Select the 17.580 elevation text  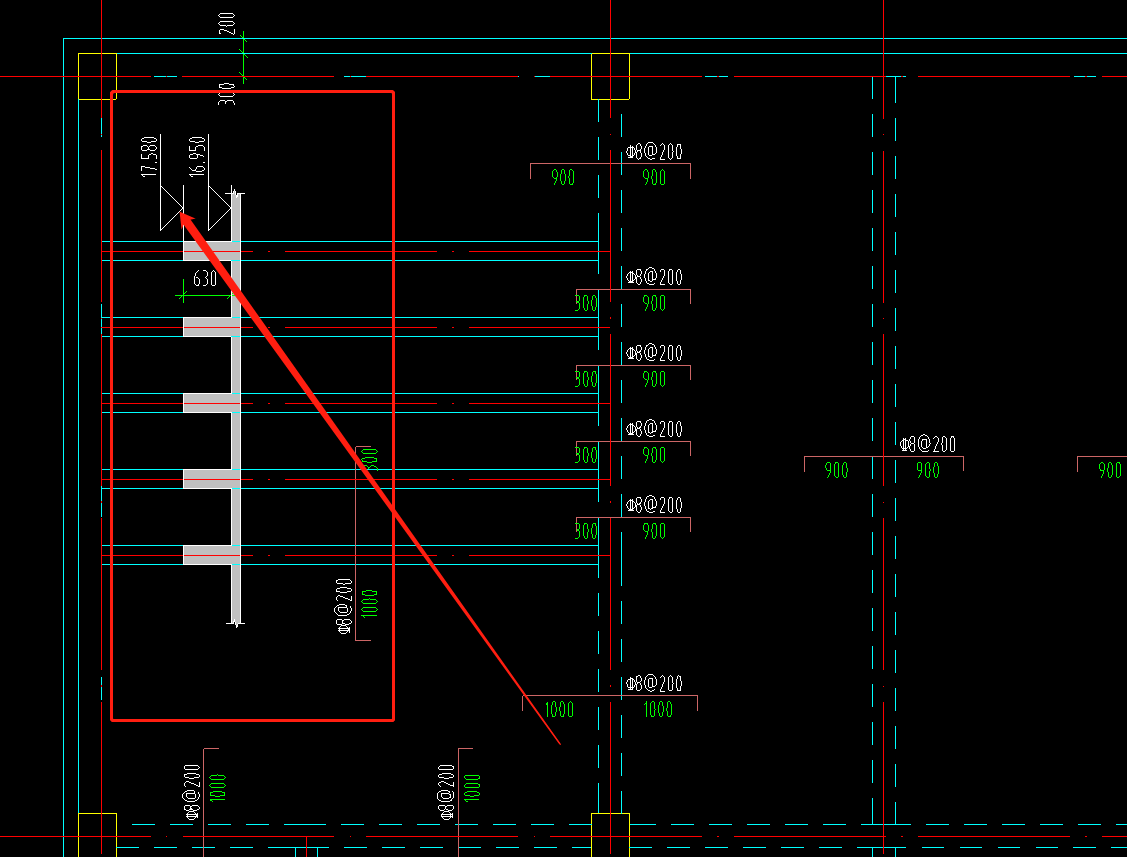point(150,157)
